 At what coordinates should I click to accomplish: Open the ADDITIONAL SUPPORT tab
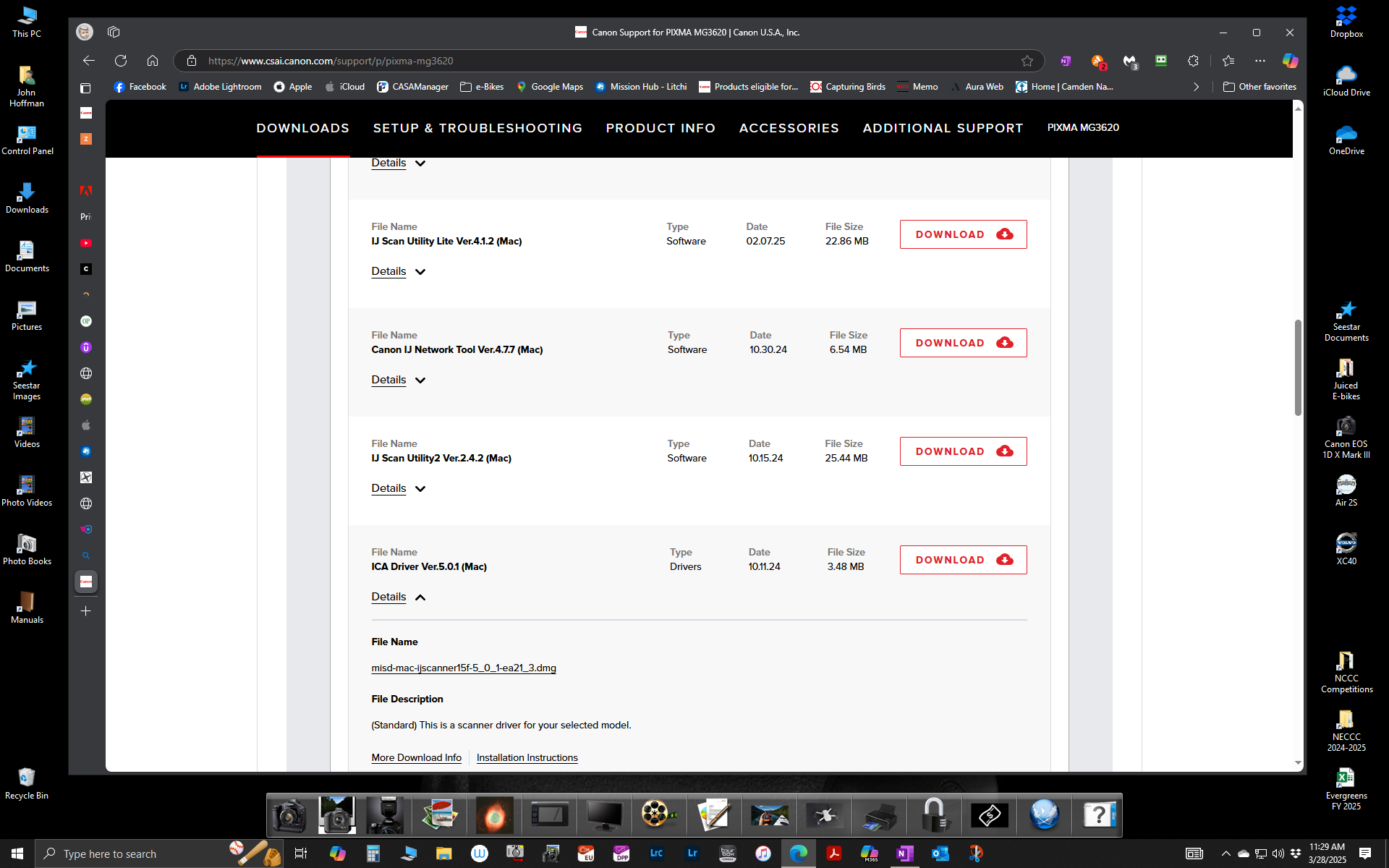pos(943,128)
